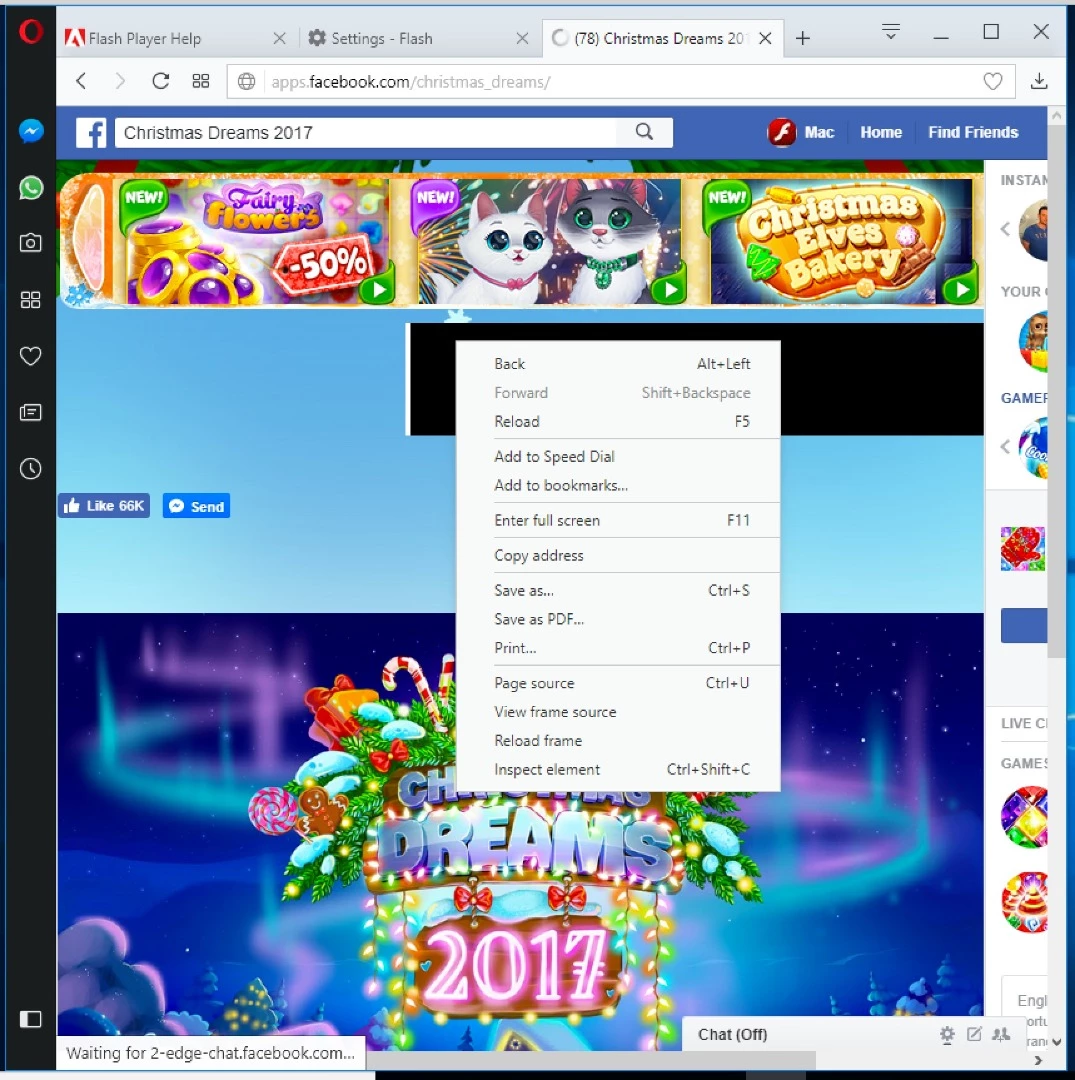Take a snapshot with the sidebar camera icon
This screenshot has height=1080, width=1075.
pos(30,242)
